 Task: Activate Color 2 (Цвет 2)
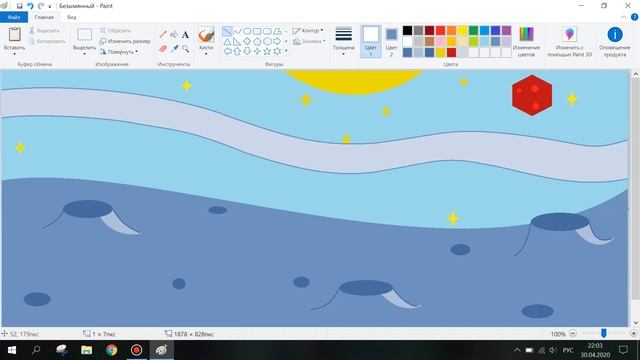391,41
